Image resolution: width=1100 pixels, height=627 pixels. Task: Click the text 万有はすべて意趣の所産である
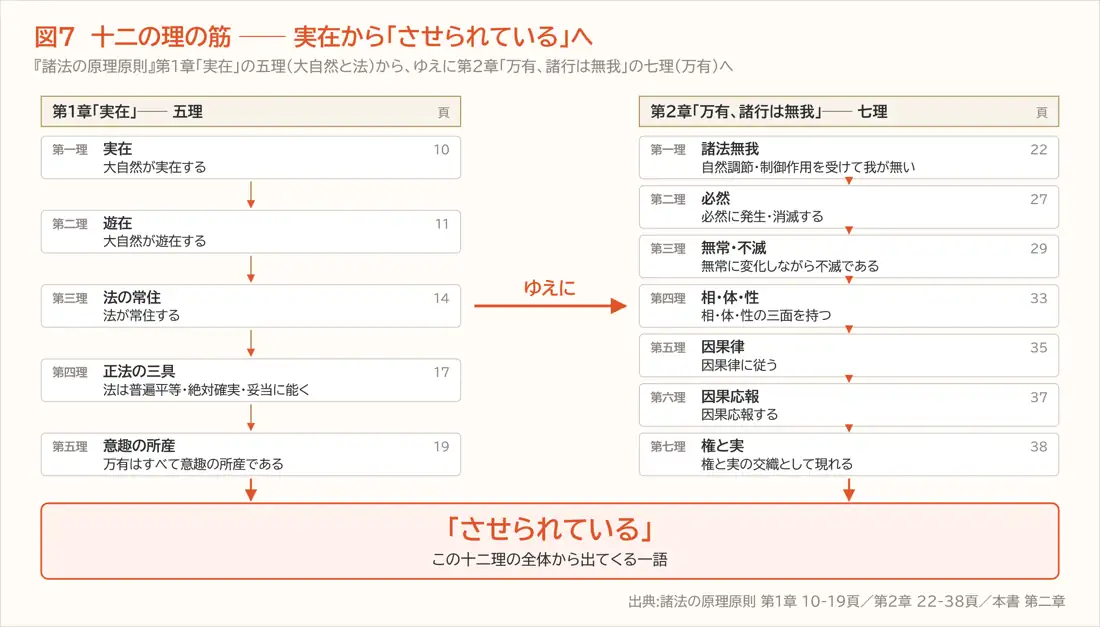click(x=193, y=464)
